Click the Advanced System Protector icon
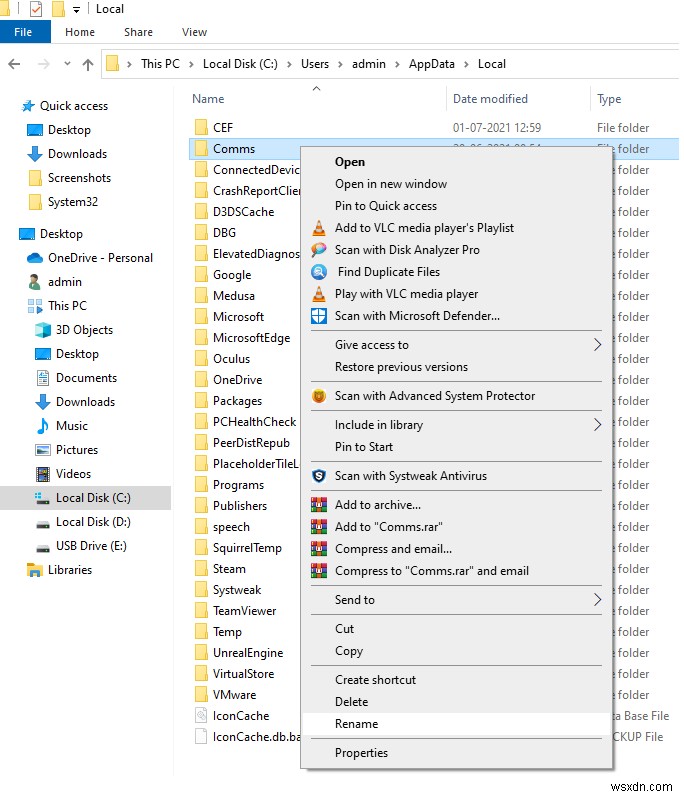Image resolution: width=684 pixels, height=797 pixels. coord(319,396)
